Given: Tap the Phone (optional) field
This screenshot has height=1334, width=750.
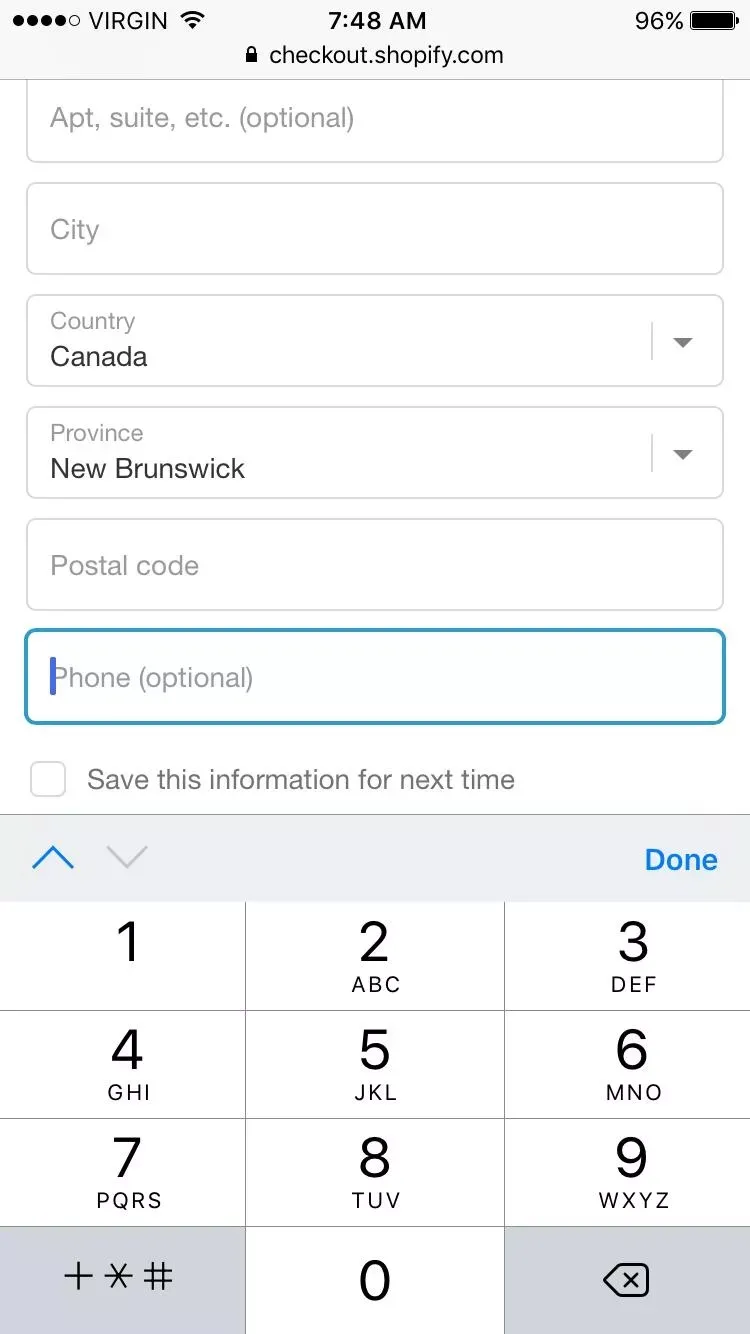Looking at the screenshot, I should tap(374, 677).
